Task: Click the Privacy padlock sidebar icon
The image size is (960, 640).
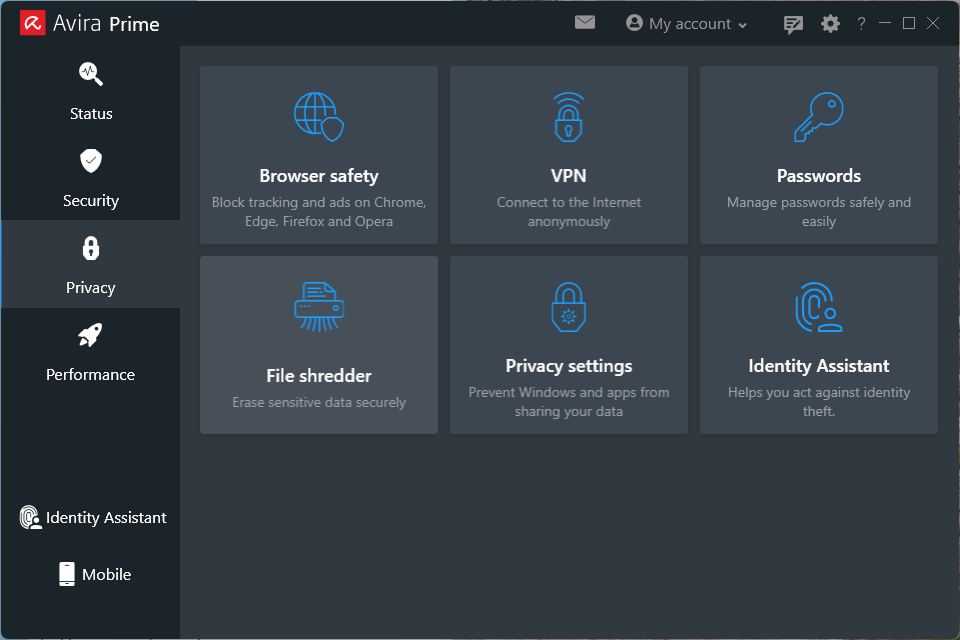Action: point(91,248)
